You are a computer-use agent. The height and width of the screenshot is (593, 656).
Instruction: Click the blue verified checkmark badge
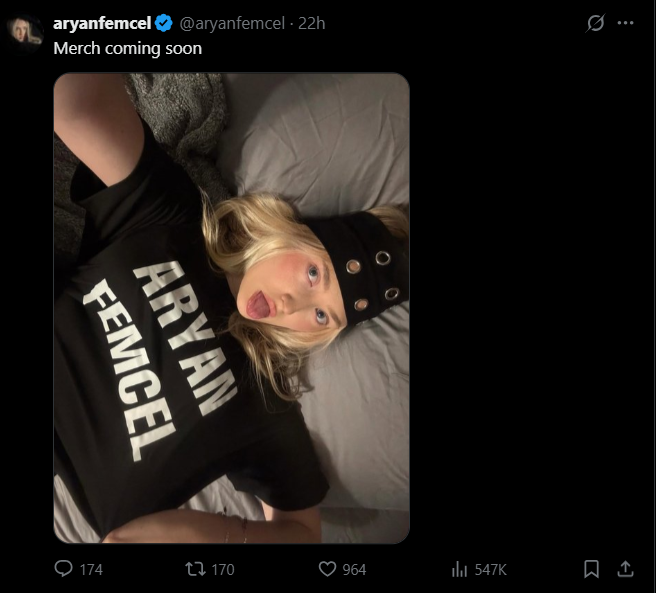tap(164, 23)
